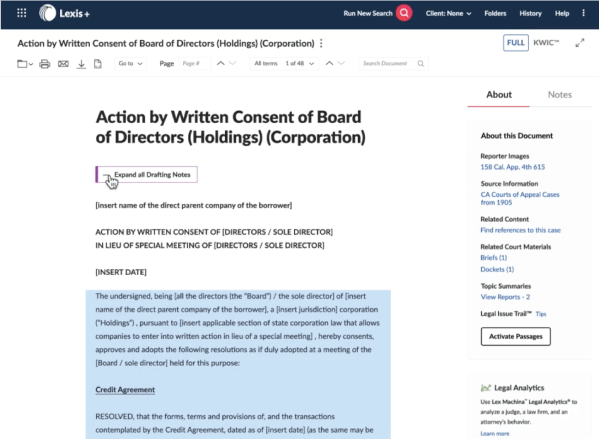The image size is (599, 439).
Task: Open History in top navigation
Action: [530, 13]
